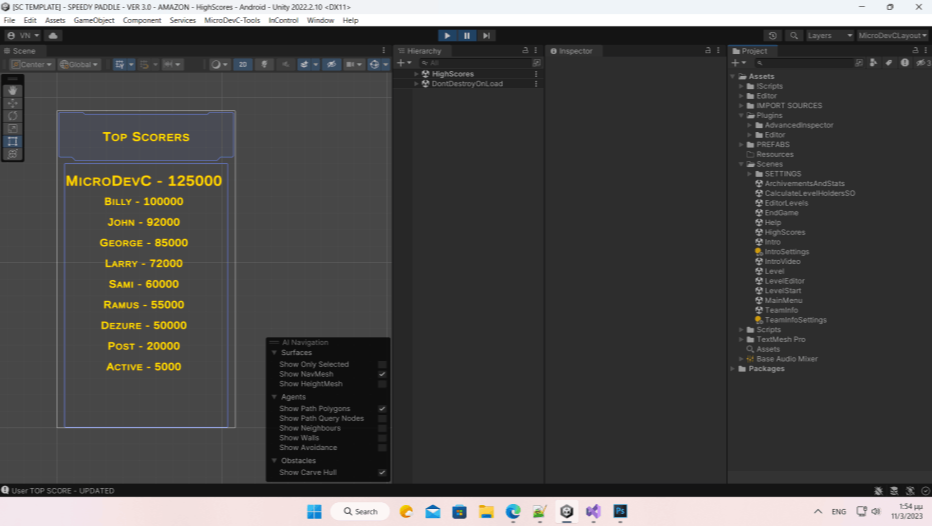932x526 pixels.
Task: Select the Hand tool in Scene view
Action: coord(13,90)
